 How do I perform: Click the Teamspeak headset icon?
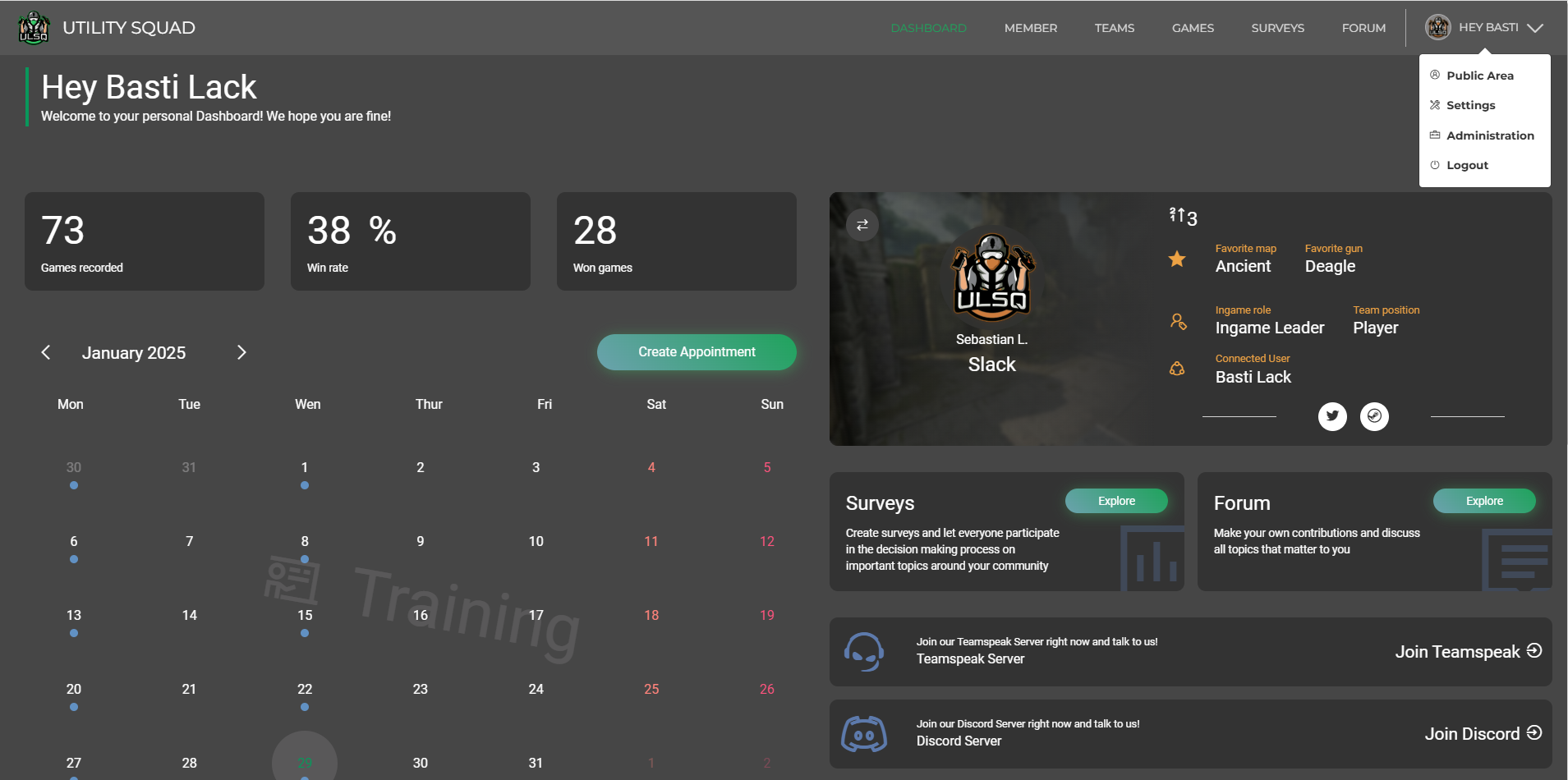(864, 652)
